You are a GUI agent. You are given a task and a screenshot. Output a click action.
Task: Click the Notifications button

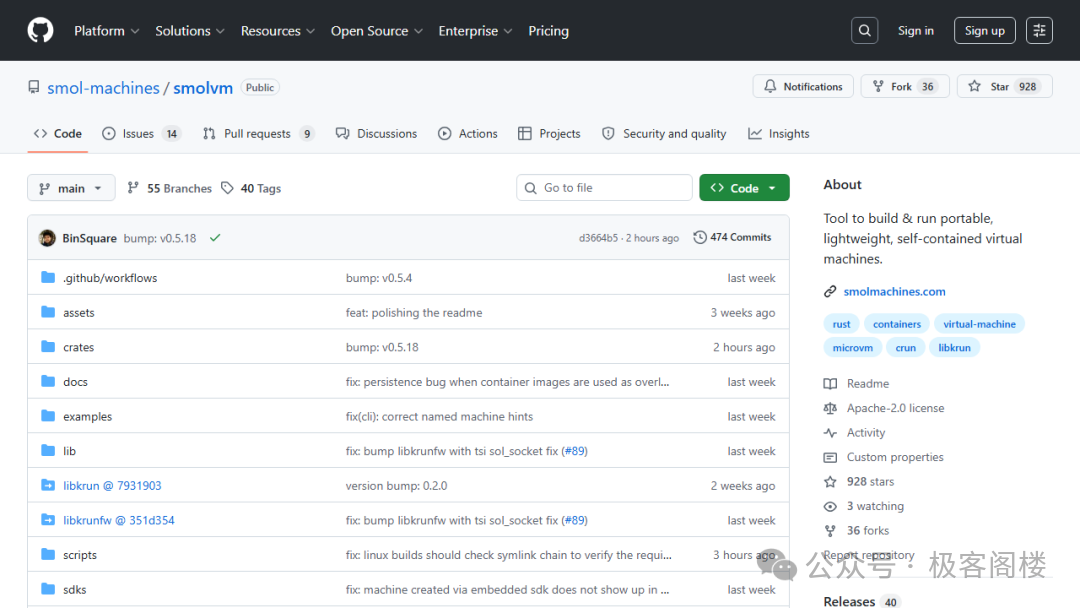pyautogui.click(x=803, y=86)
